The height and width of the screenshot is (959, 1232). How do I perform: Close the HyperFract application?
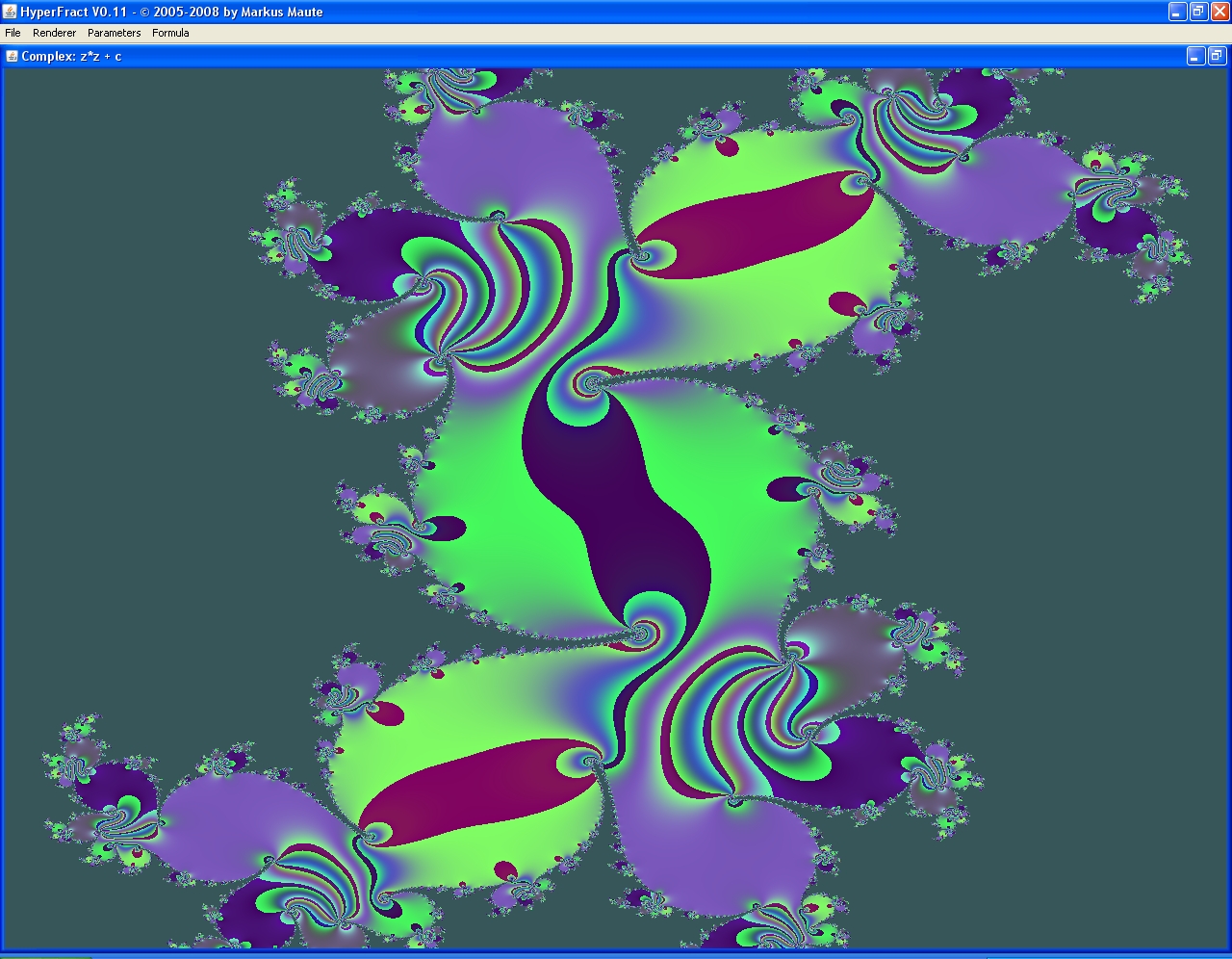(1219, 12)
